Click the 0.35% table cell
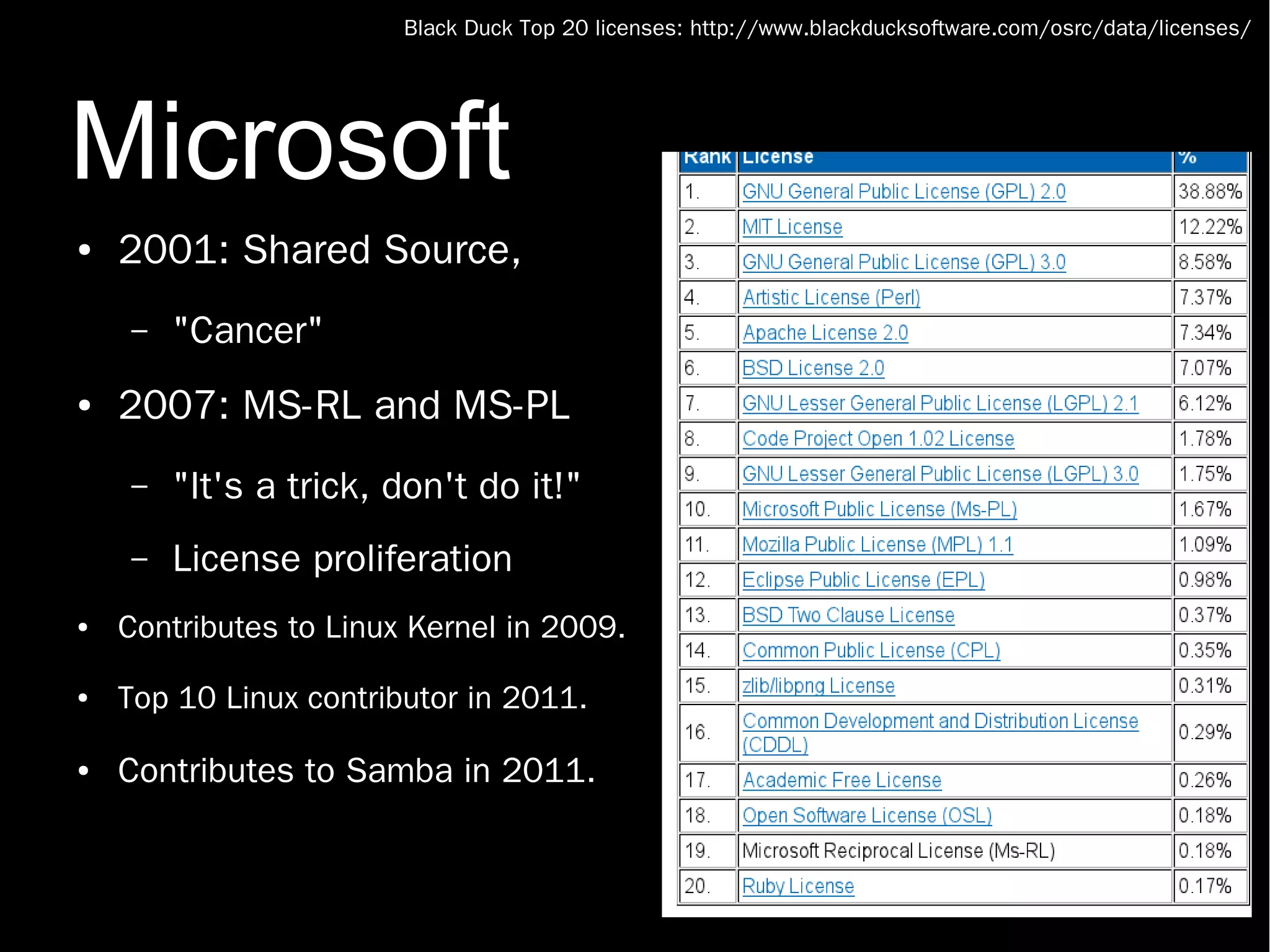Viewport: 1270px width, 952px height. (1210, 651)
